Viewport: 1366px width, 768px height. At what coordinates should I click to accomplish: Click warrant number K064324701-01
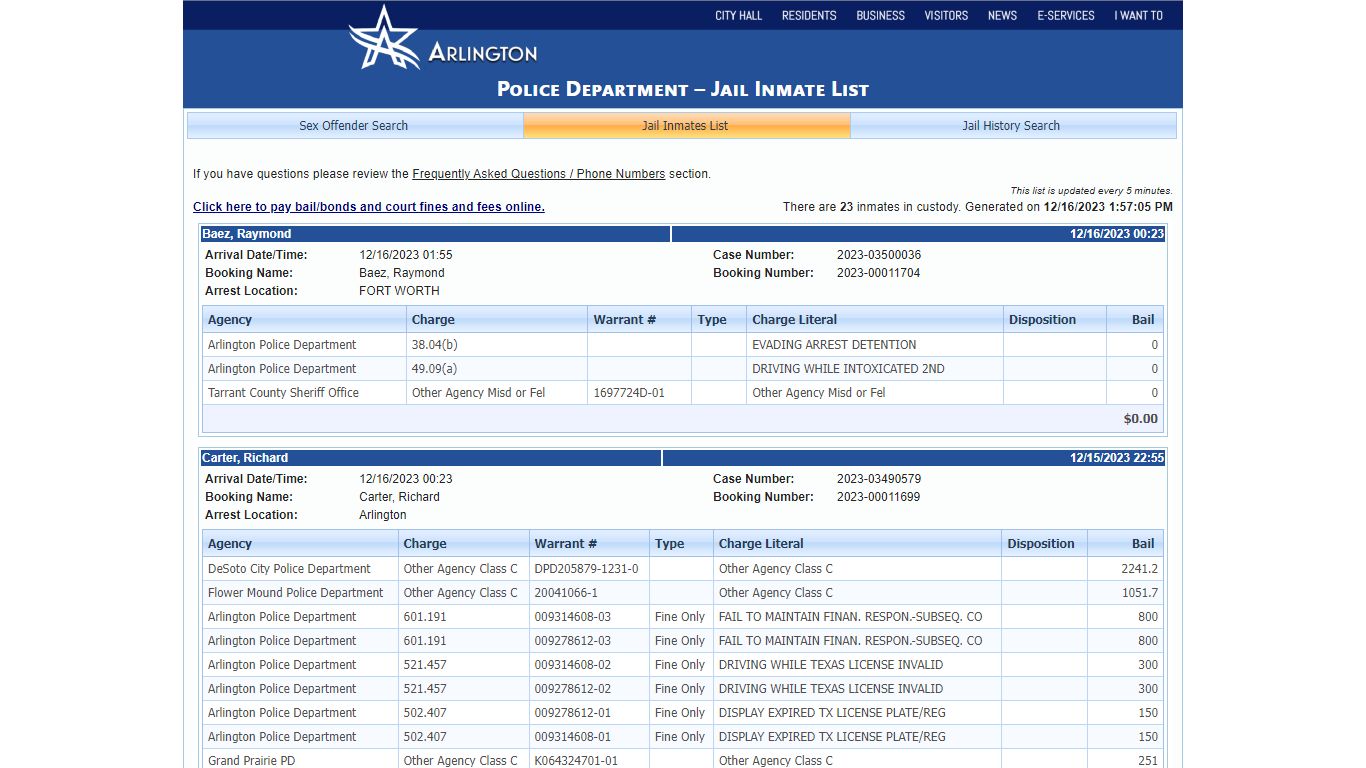tap(576, 760)
